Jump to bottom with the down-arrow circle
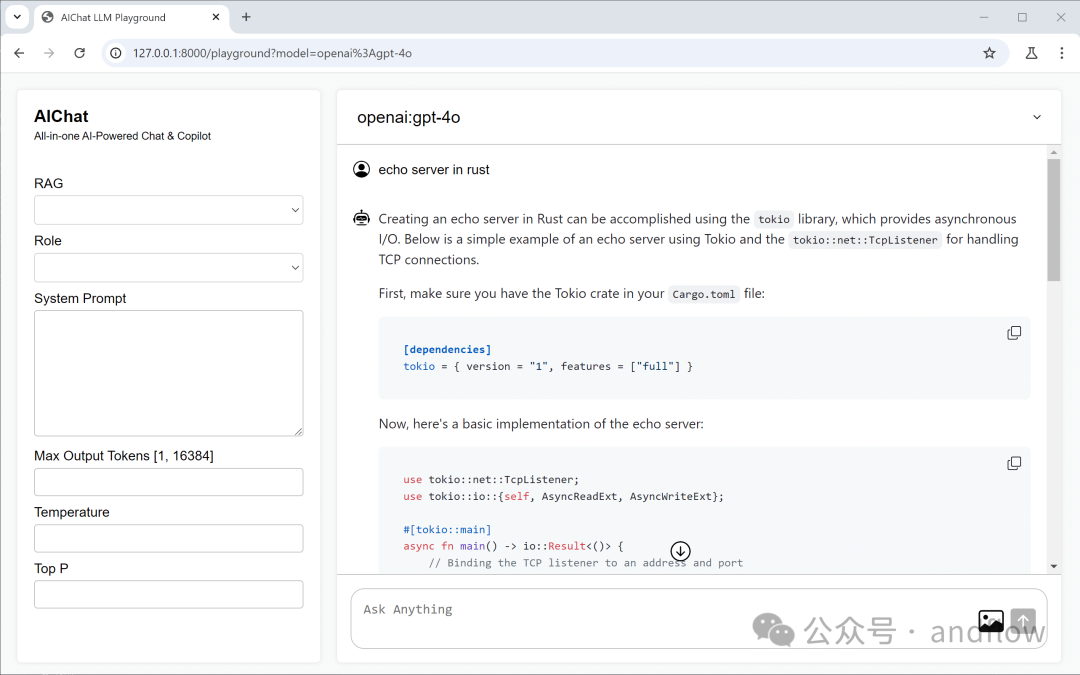Screen dimensions: 1080x675 click(x=681, y=551)
